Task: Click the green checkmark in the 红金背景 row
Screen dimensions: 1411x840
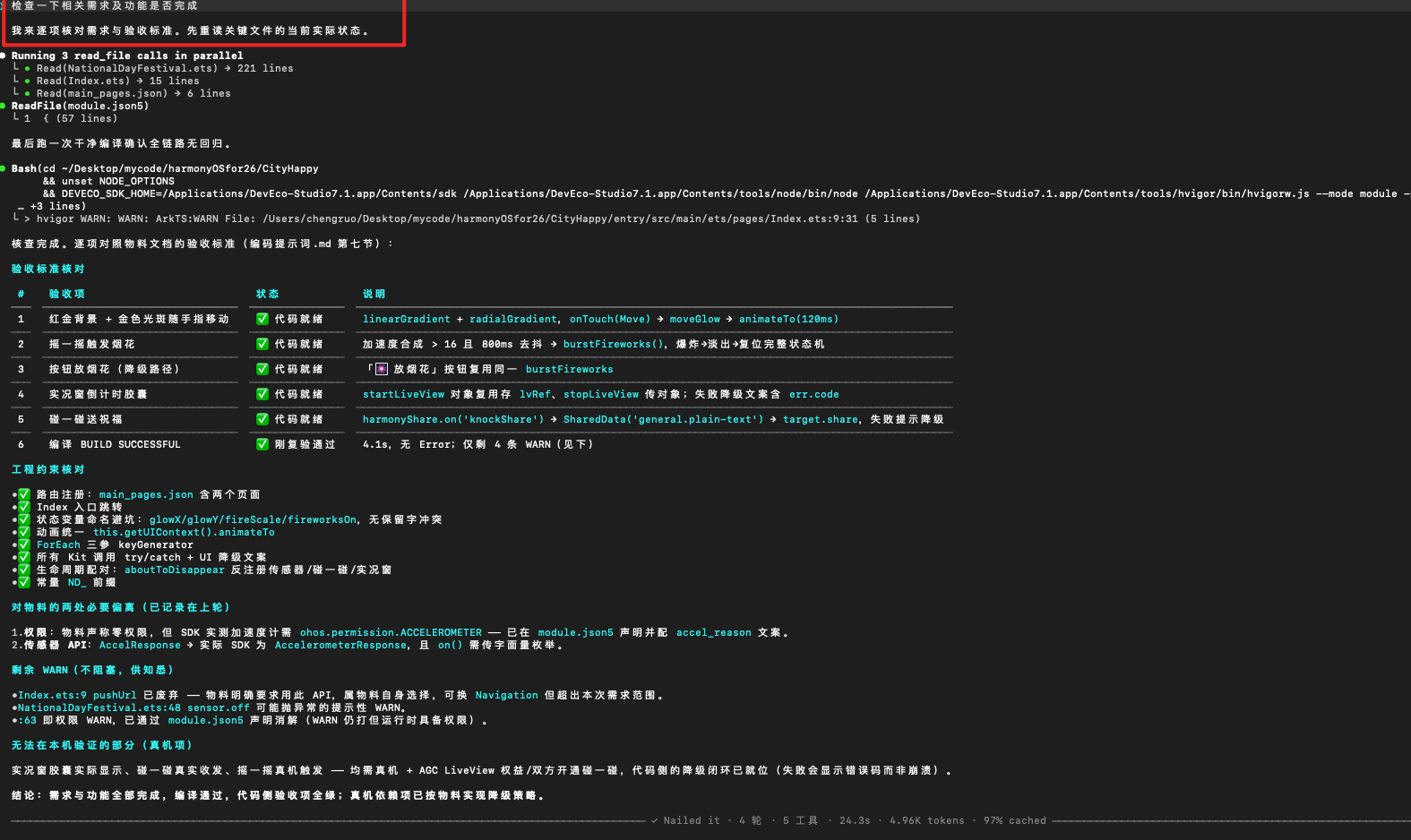Action: (x=262, y=319)
